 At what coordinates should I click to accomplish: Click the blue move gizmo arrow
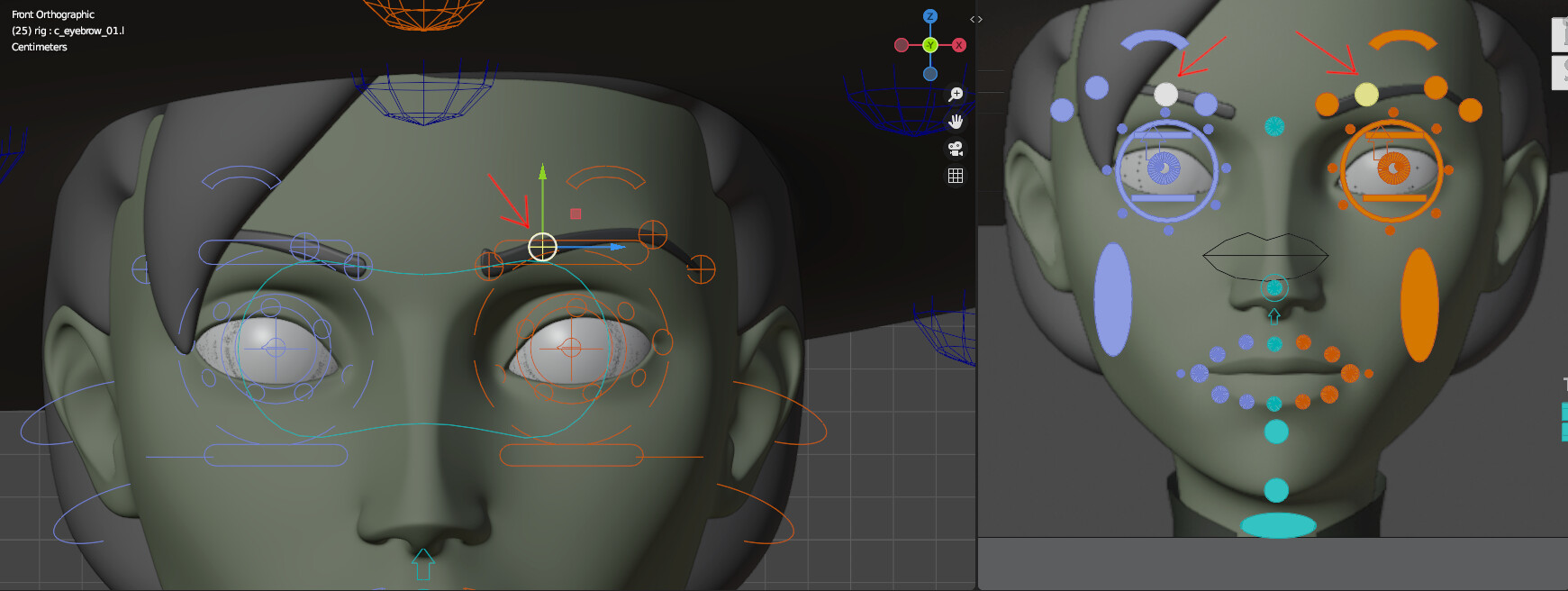(x=617, y=246)
